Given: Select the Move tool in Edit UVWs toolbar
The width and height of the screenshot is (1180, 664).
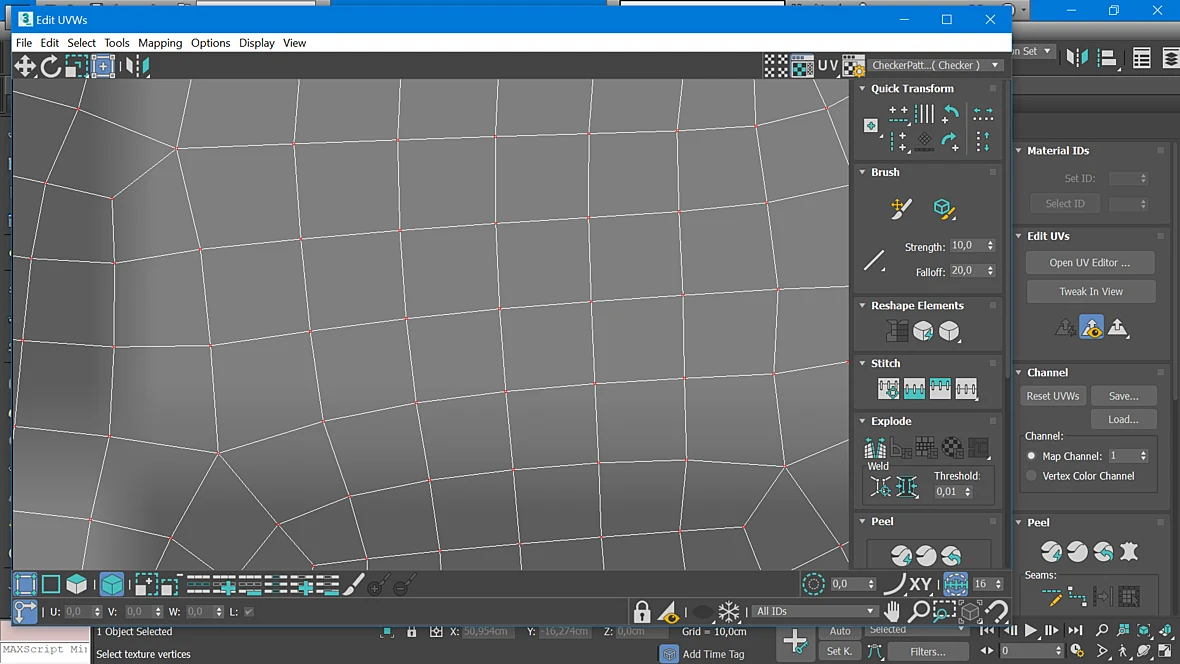Looking at the screenshot, I should [x=25, y=66].
